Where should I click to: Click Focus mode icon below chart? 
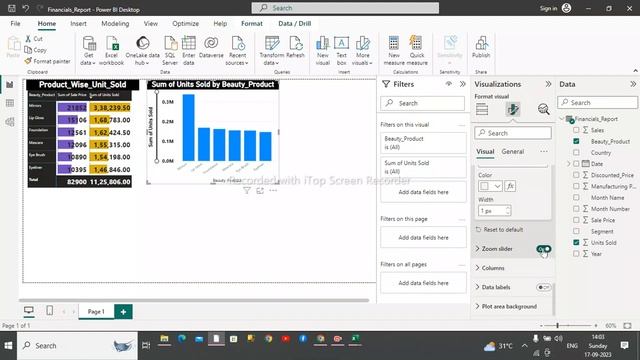[x=260, y=191]
